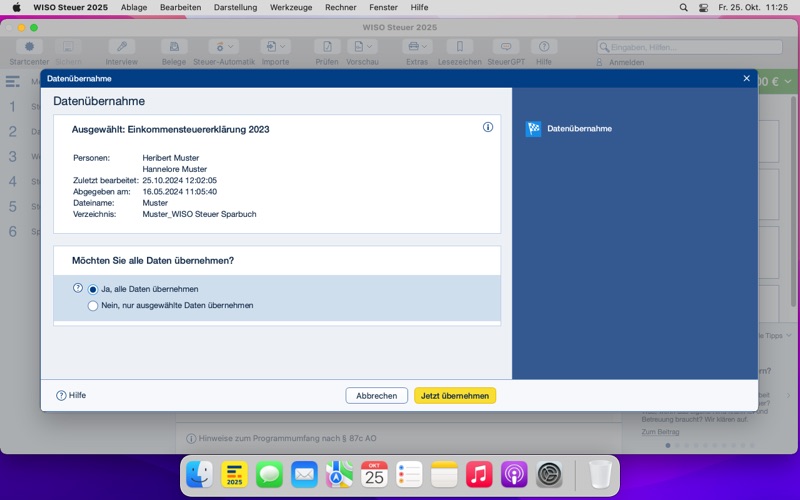
Task: Click the 'Eingaben, Hilfen...' search field
Action: 689,47
